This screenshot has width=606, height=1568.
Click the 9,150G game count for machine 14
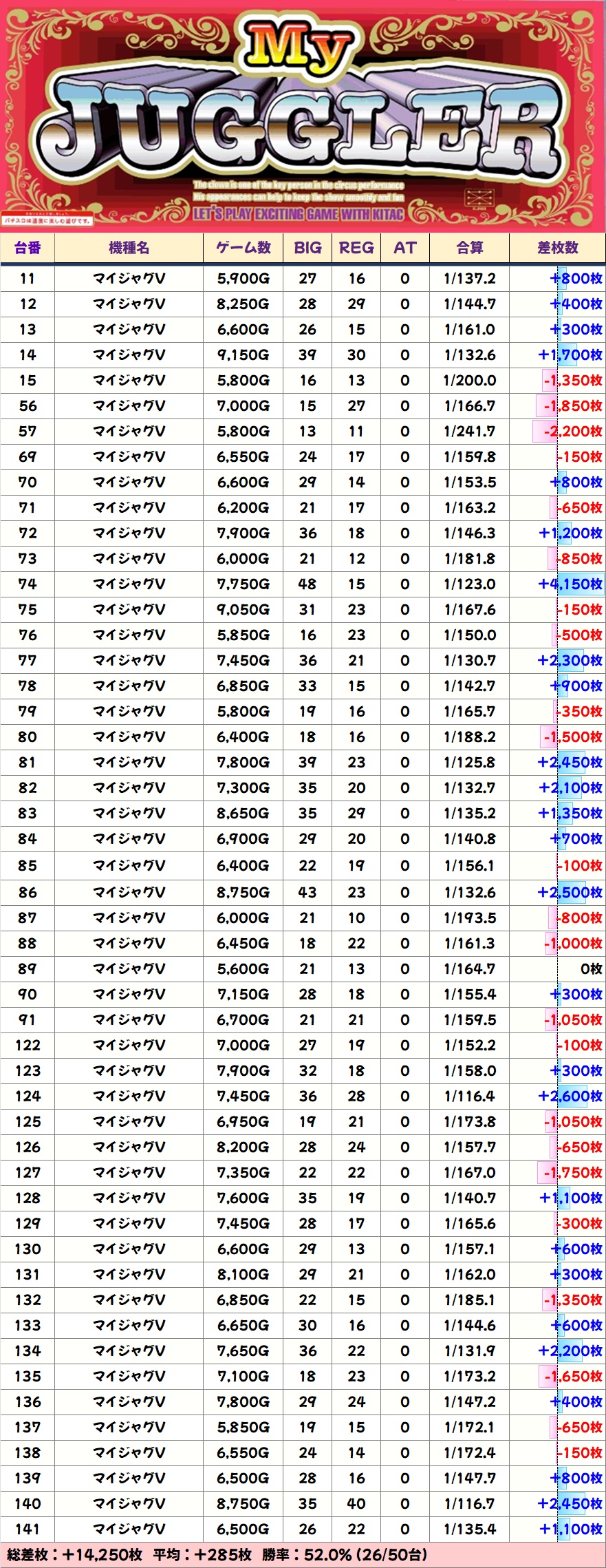[243, 355]
